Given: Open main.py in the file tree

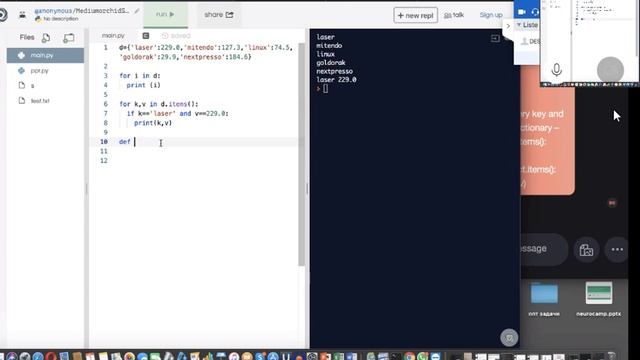Looking at the screenshot, I should 45,55.
